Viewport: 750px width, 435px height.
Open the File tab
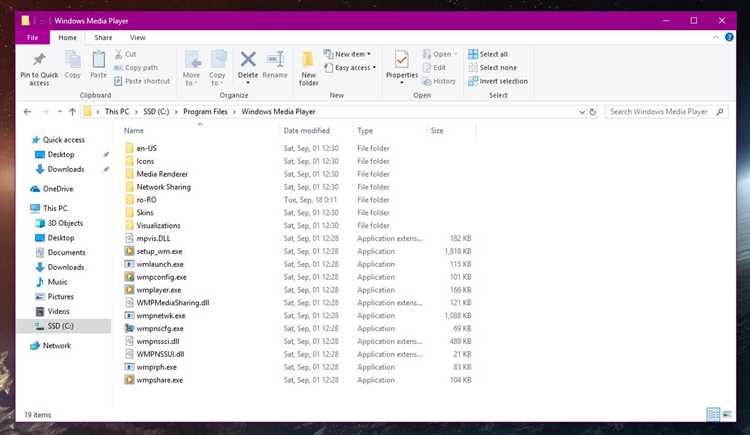[33, 37]
